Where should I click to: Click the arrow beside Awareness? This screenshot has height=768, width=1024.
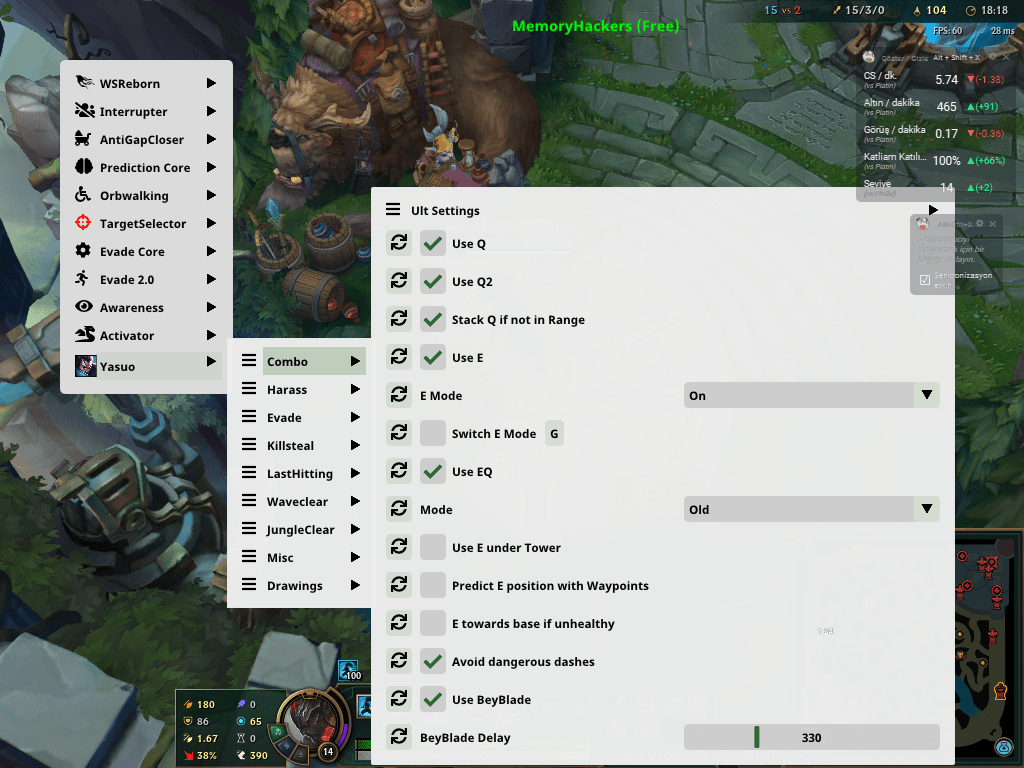(211, 307)
